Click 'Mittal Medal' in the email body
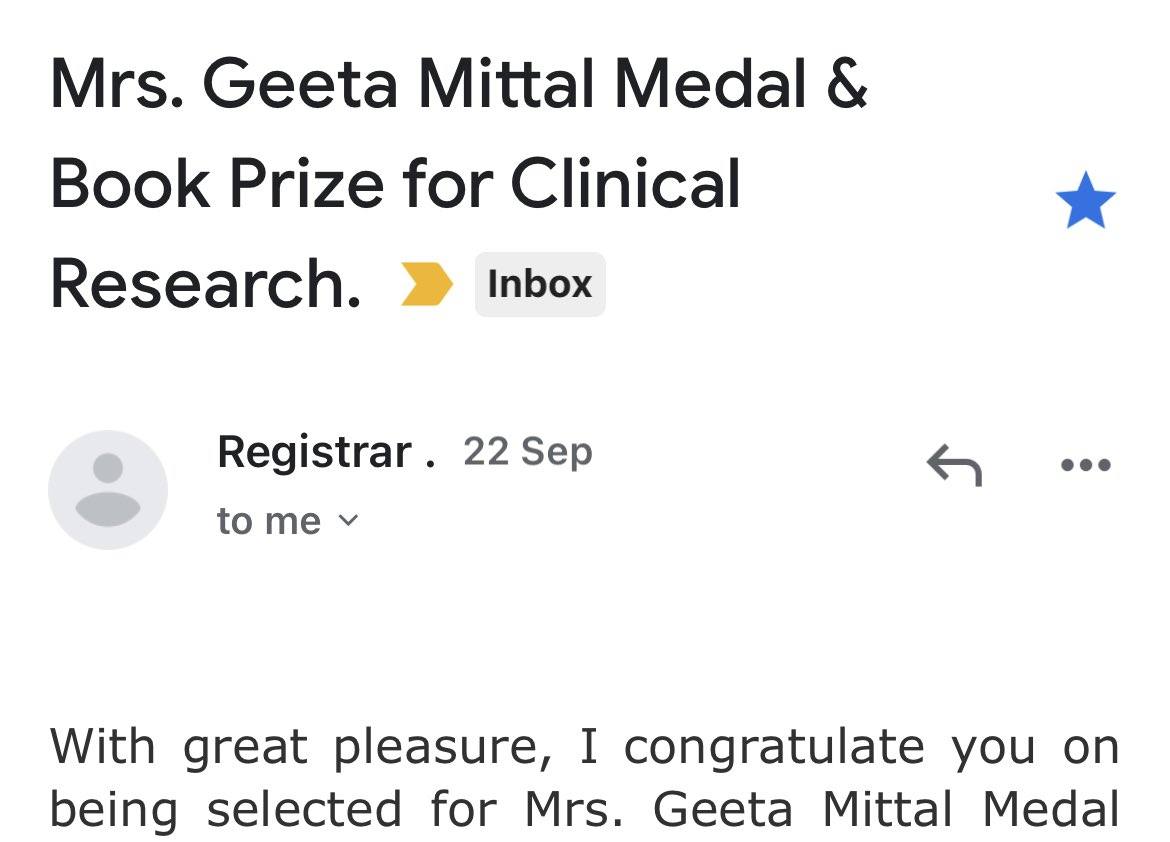The image size is (1170, 842). coord(970,809)
